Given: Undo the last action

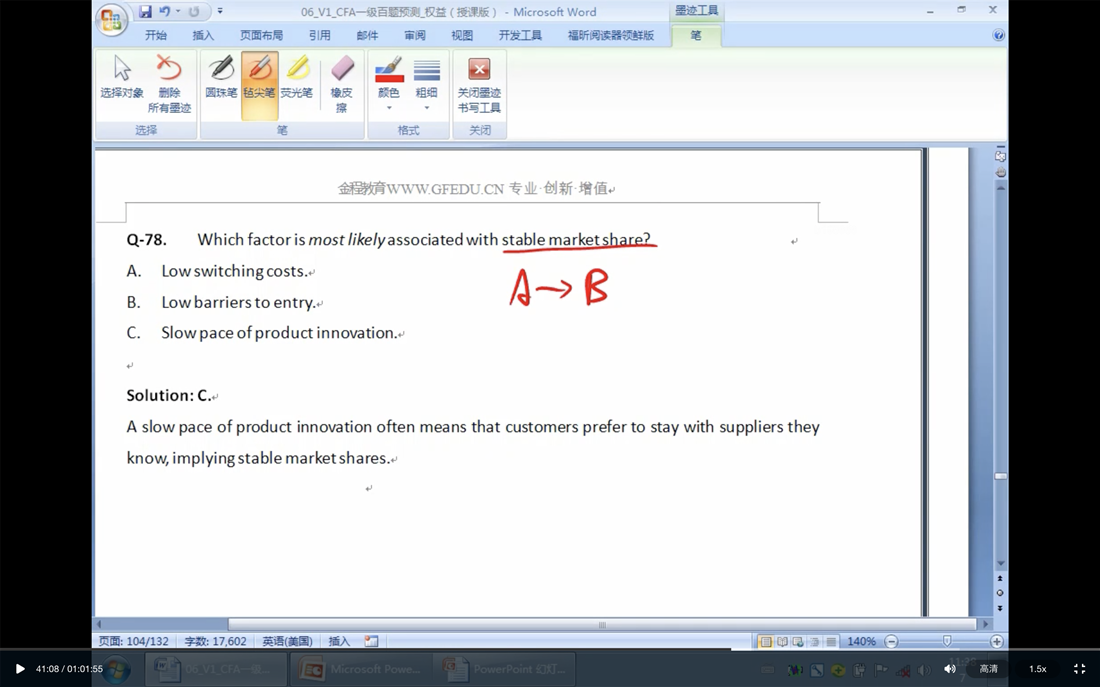Looking at the screenshot, I should (164, 11).
